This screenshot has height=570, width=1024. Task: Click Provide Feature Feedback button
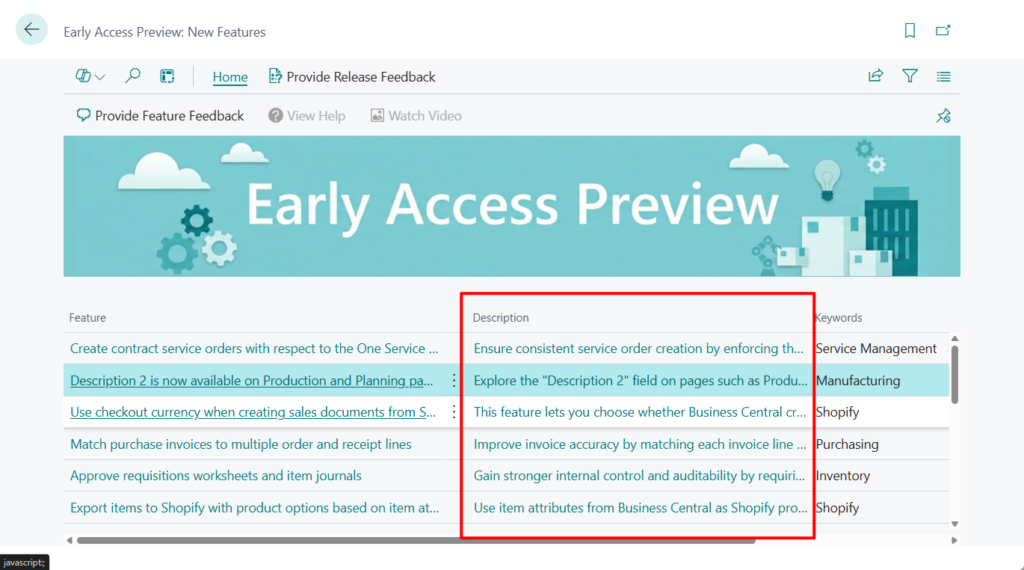tap(160, 116)
